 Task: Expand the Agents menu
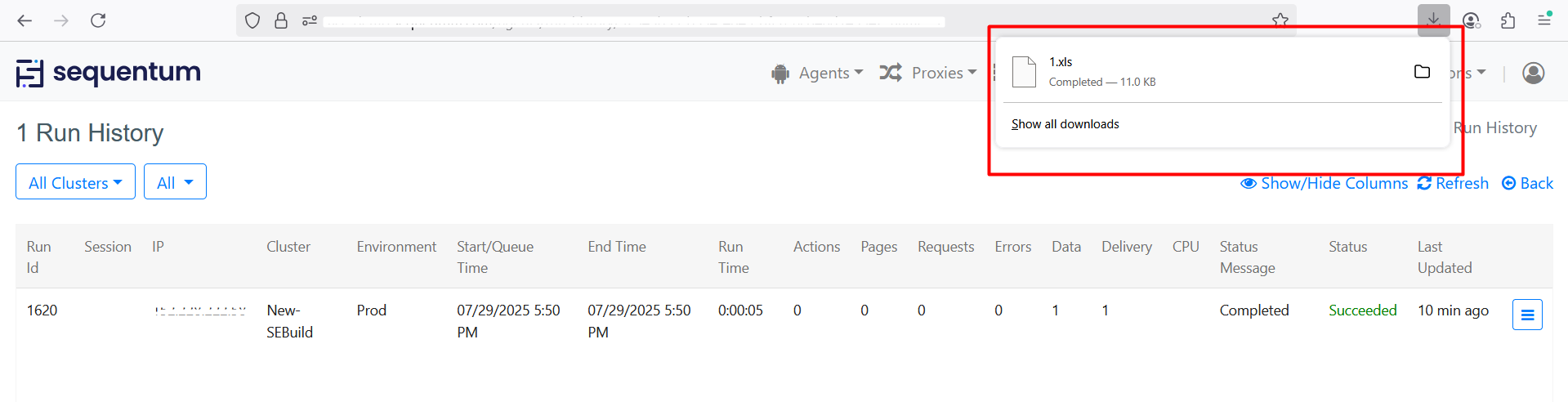pyautogui.click(x=817, y=73)
